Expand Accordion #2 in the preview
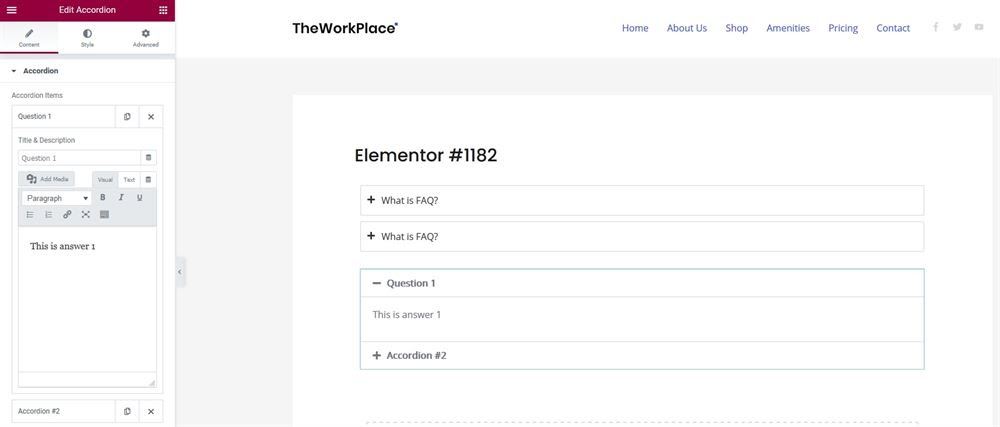 [642, 355]
